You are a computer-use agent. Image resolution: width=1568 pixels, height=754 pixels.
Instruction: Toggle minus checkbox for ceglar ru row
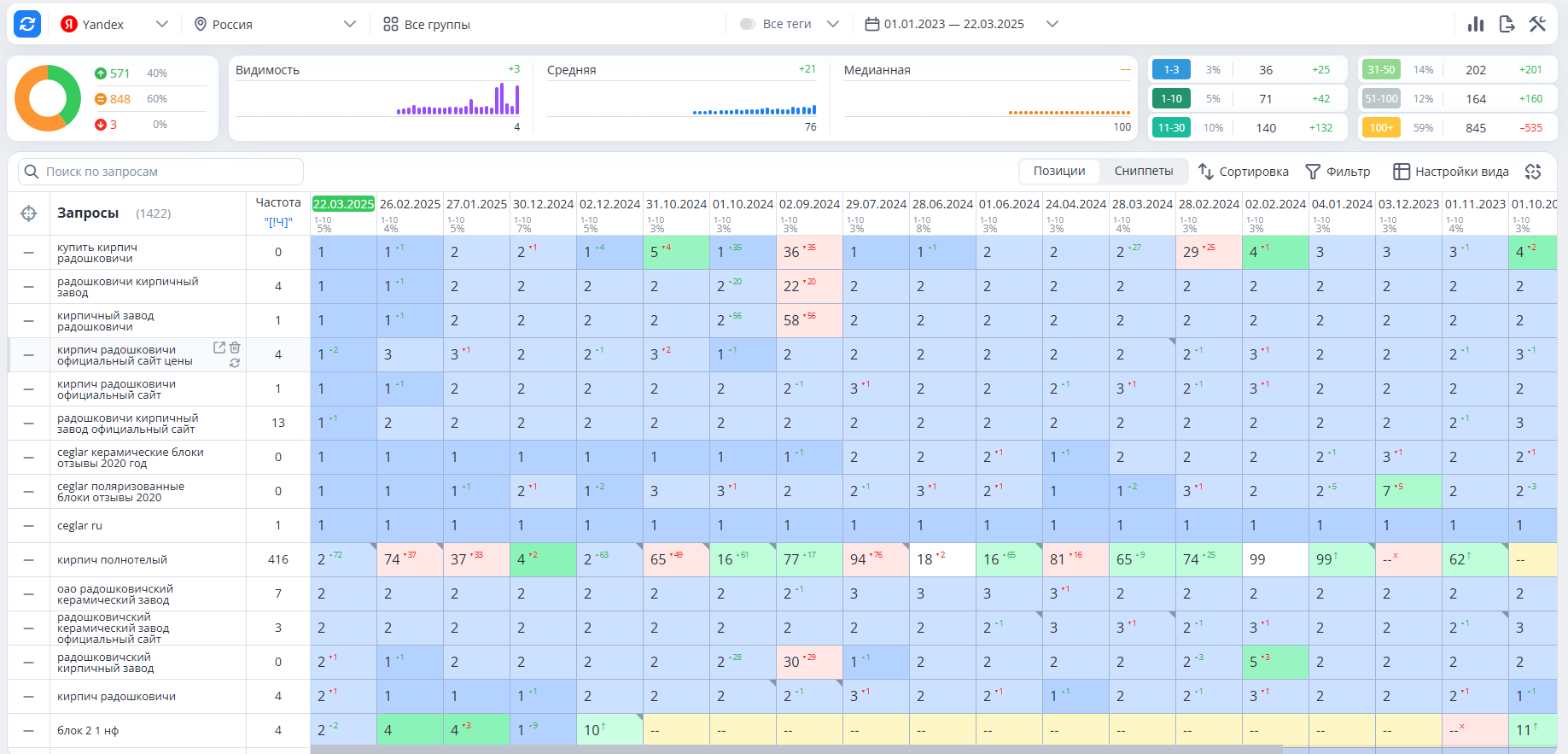coord(29,526)
